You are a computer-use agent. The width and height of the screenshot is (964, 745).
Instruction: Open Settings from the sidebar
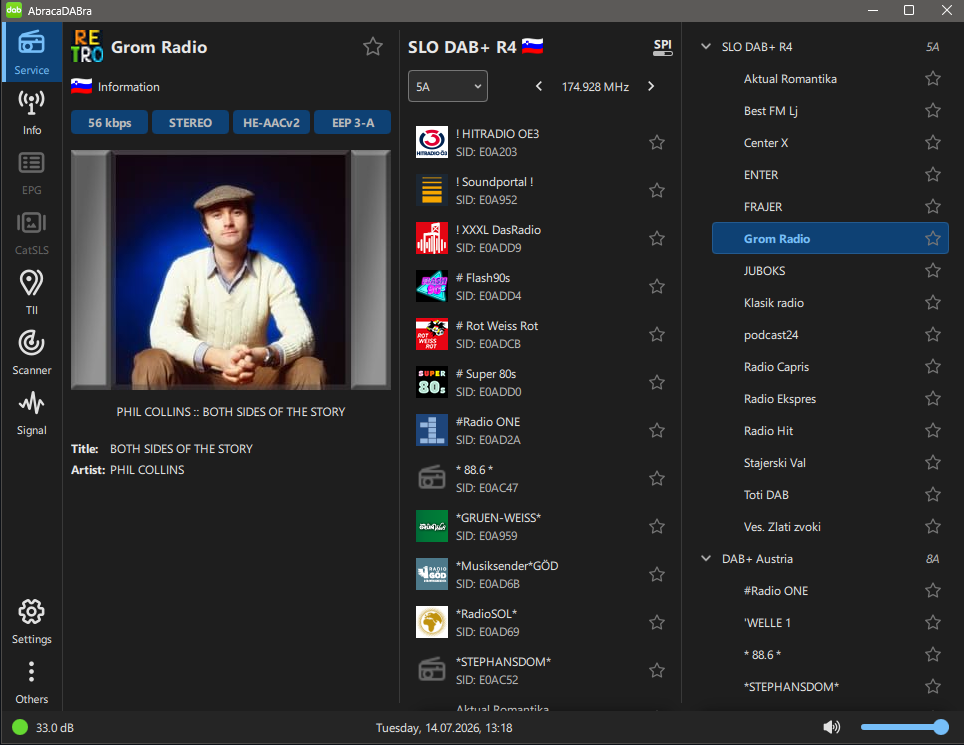(31, 621)
